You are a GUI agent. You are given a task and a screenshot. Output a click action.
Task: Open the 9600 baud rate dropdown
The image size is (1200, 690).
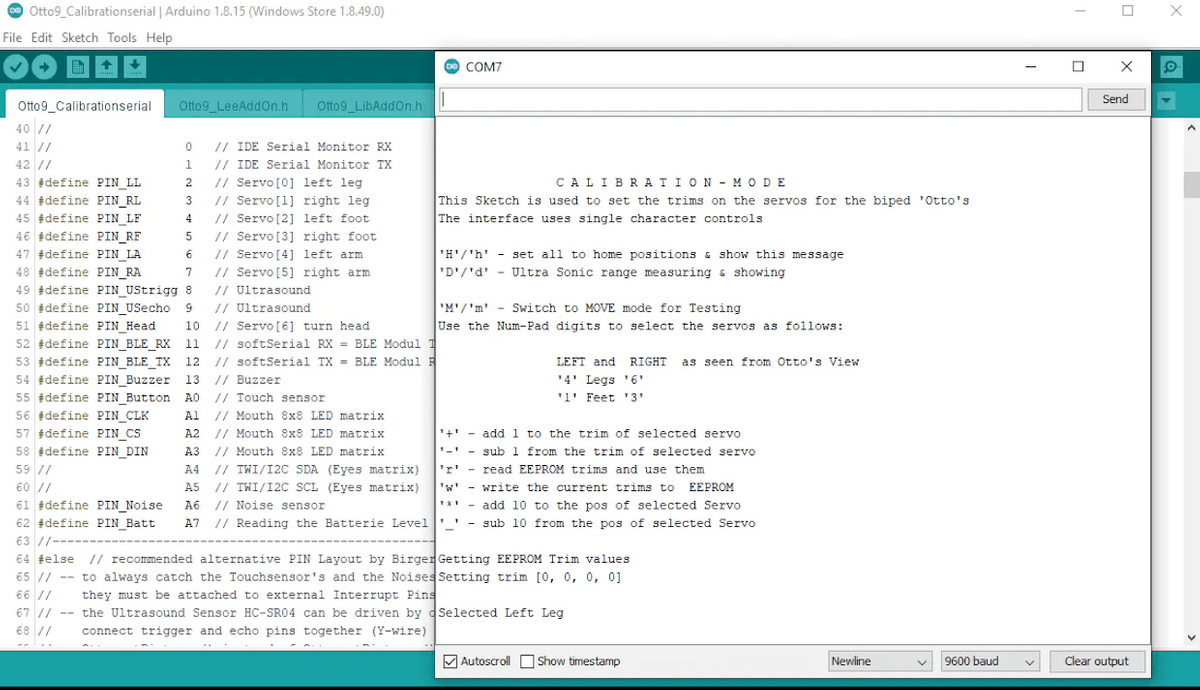[990, 661]
